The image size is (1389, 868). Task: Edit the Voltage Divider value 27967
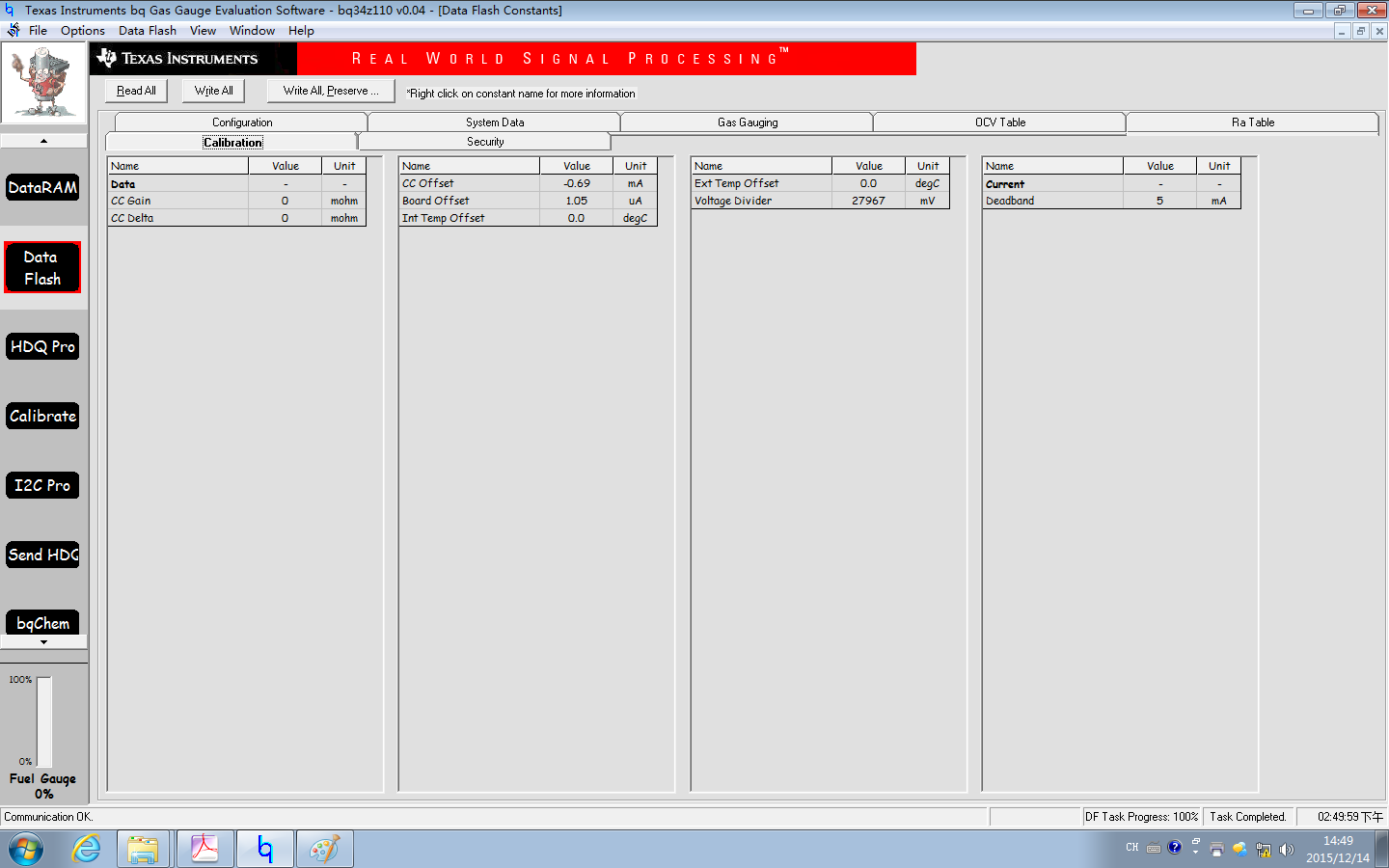869,201
